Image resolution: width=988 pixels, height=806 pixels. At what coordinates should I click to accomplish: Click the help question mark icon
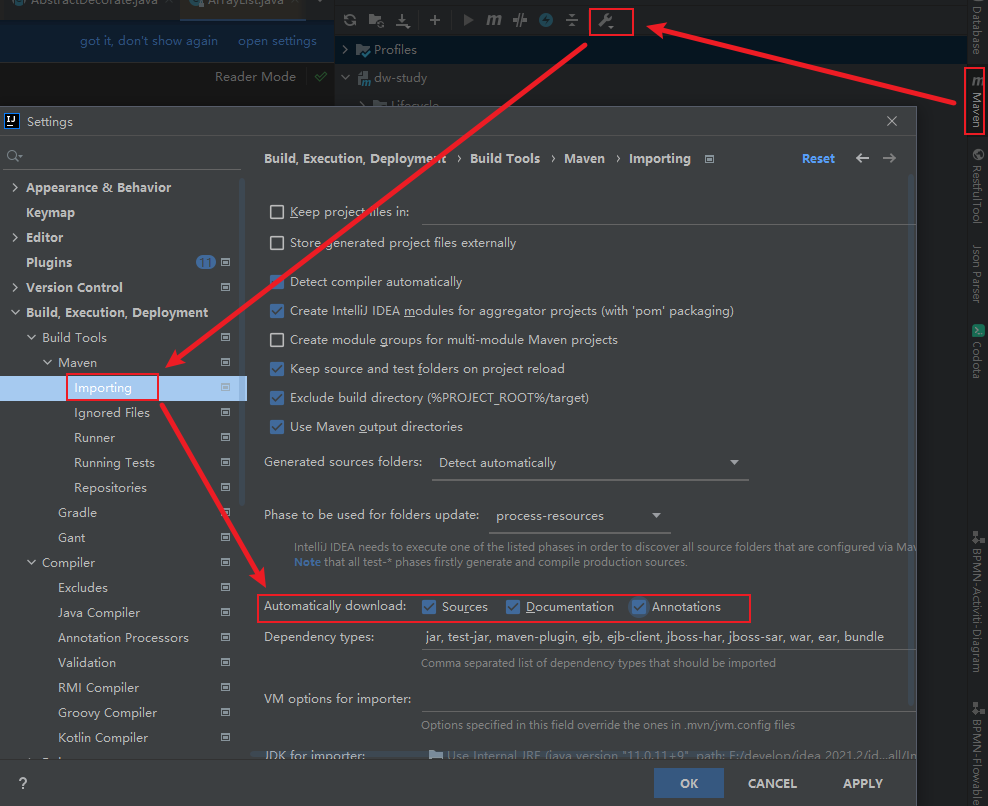pyautogui.click(x=23, y=783)
